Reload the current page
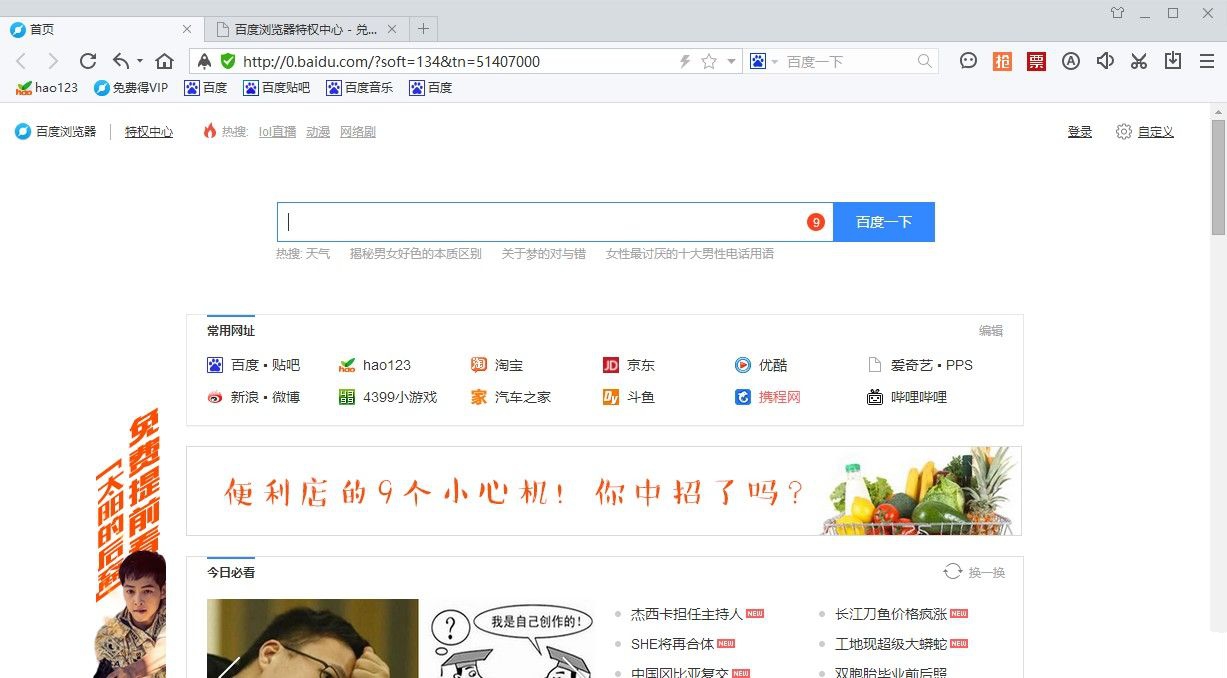The height and width of the screenshot is (678, 1227). 88,61
